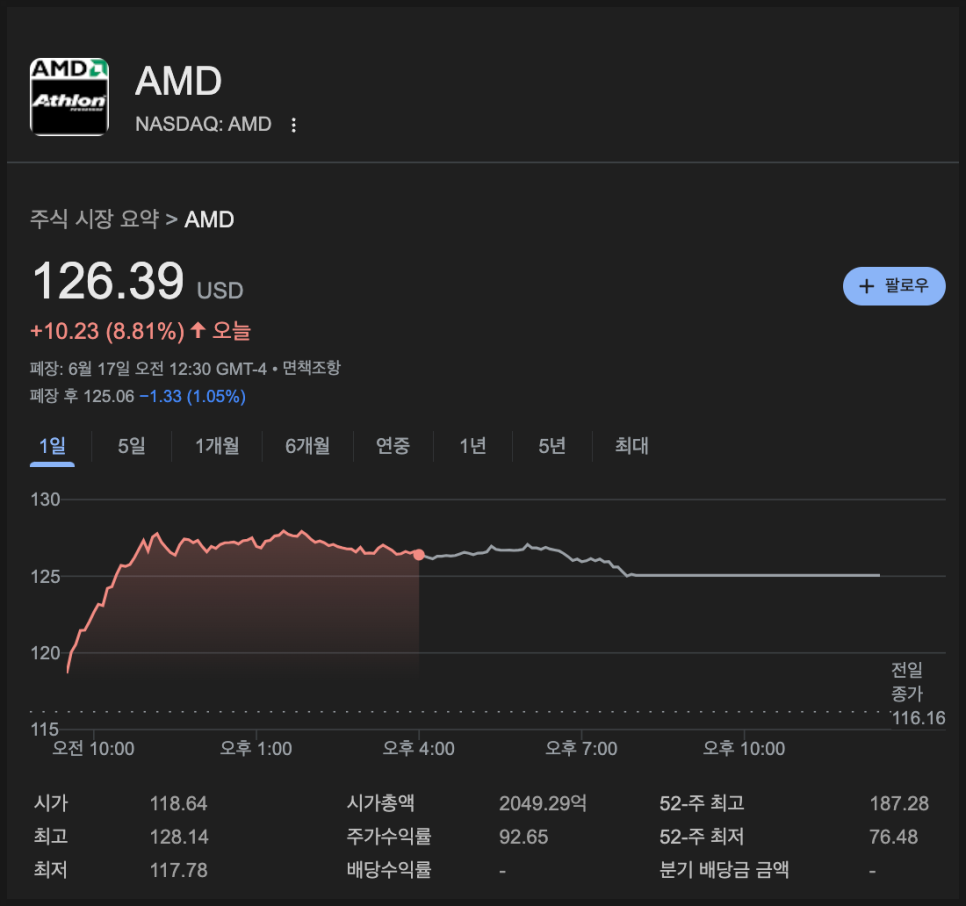
Task: Click the 최저 value 117.78
Action: 179,870
